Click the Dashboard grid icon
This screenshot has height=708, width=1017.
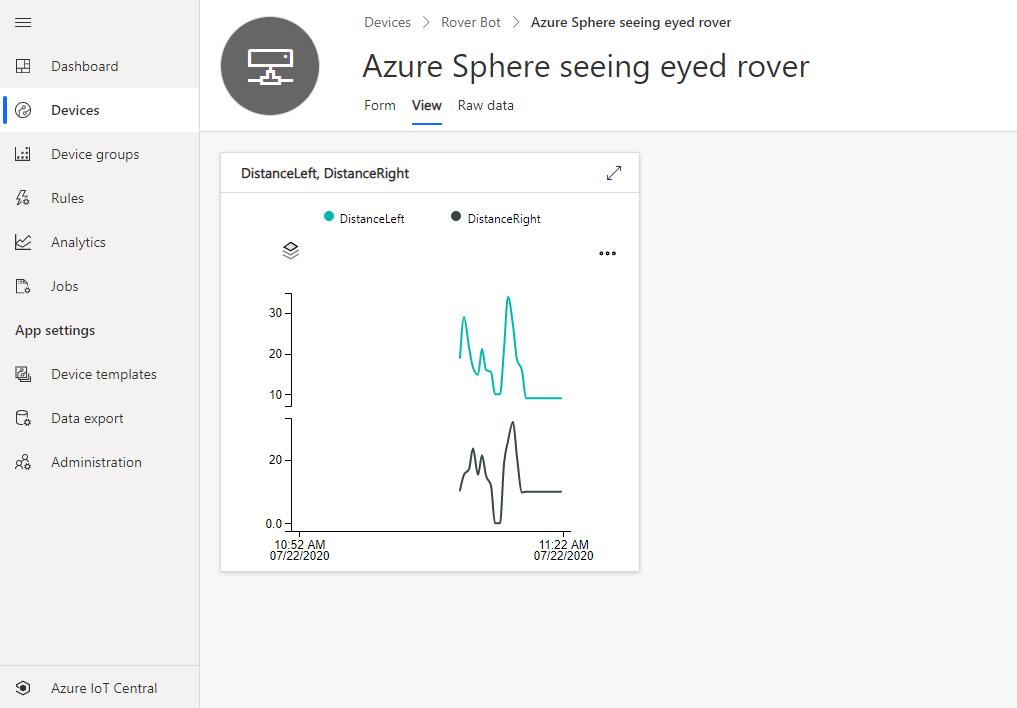(x=23, y=66)
